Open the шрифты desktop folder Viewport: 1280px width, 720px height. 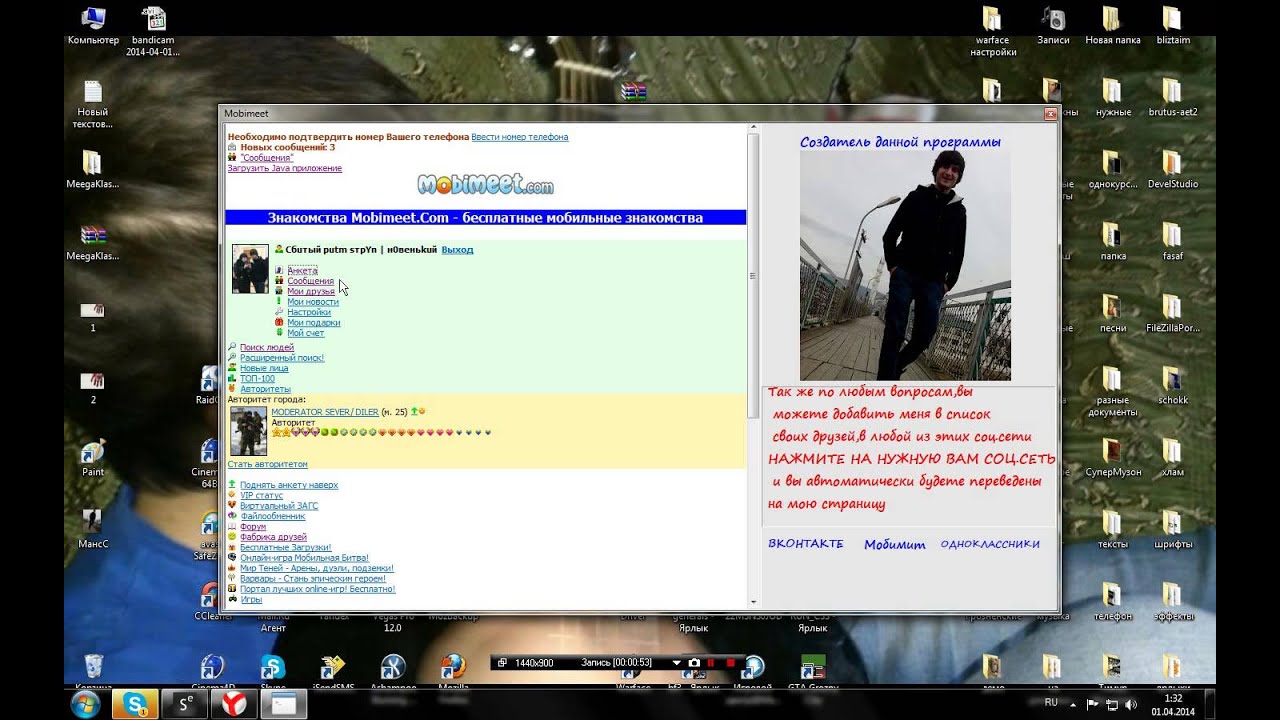[1173, 530]
